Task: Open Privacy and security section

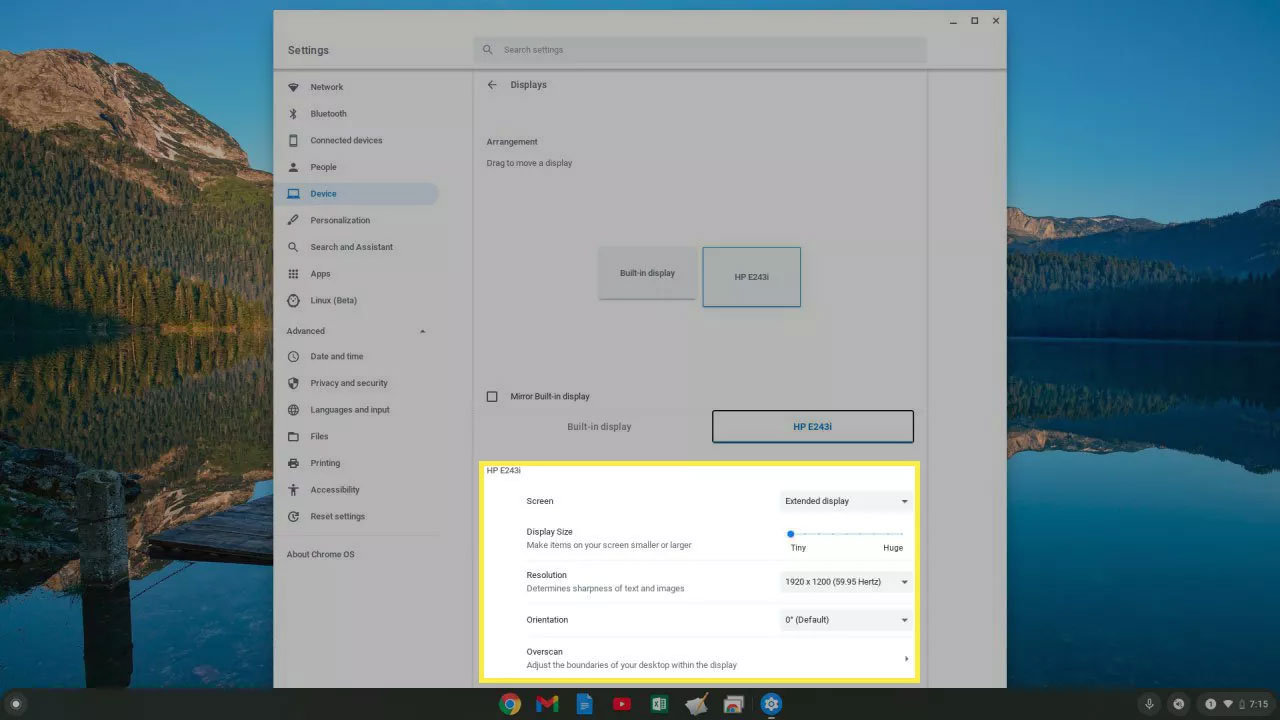Action: coord(349,383)
